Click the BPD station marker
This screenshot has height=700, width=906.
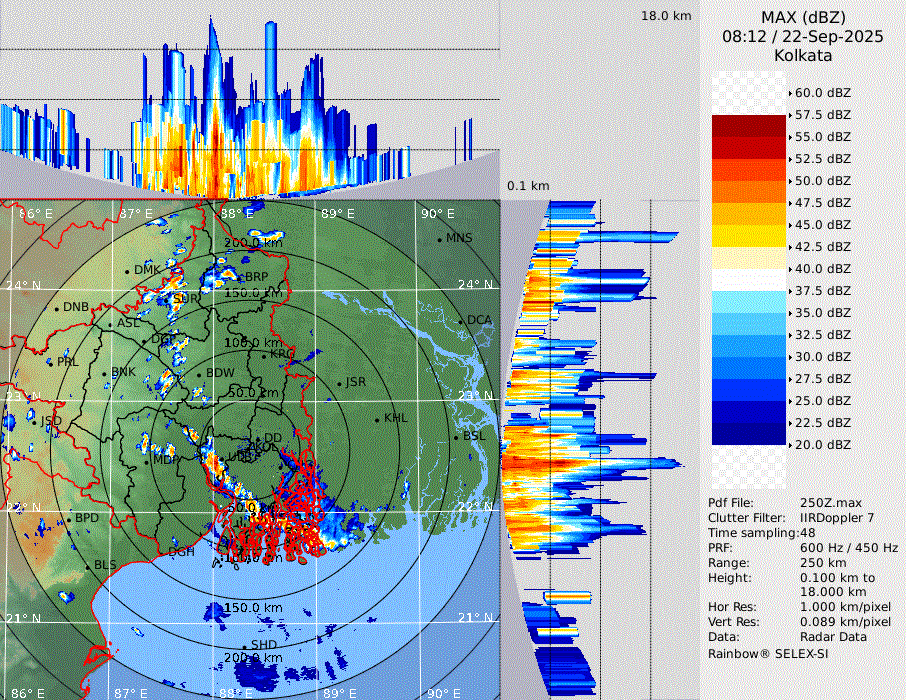(68, 519)
